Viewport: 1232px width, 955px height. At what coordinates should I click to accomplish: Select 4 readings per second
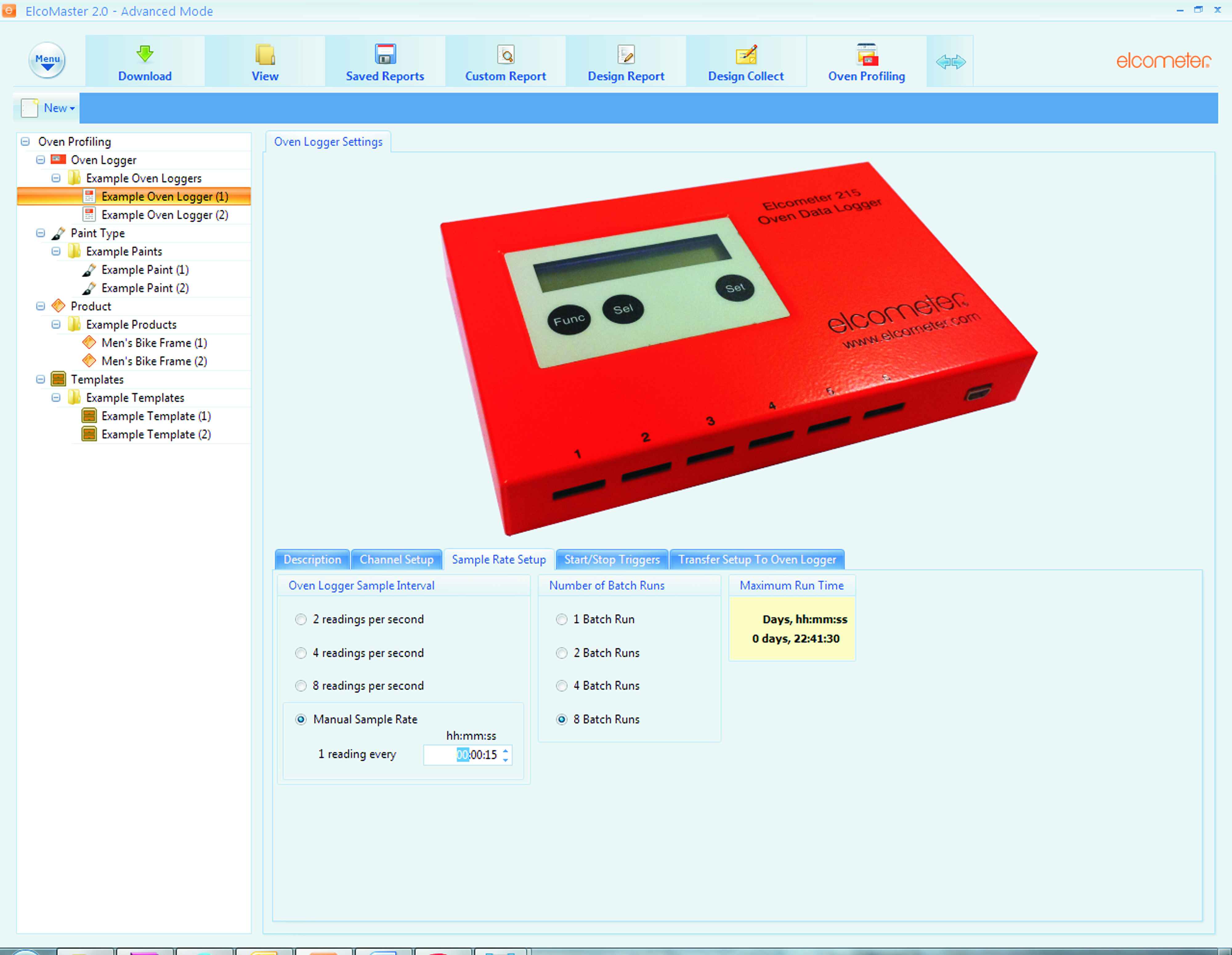tap(301, 653)
